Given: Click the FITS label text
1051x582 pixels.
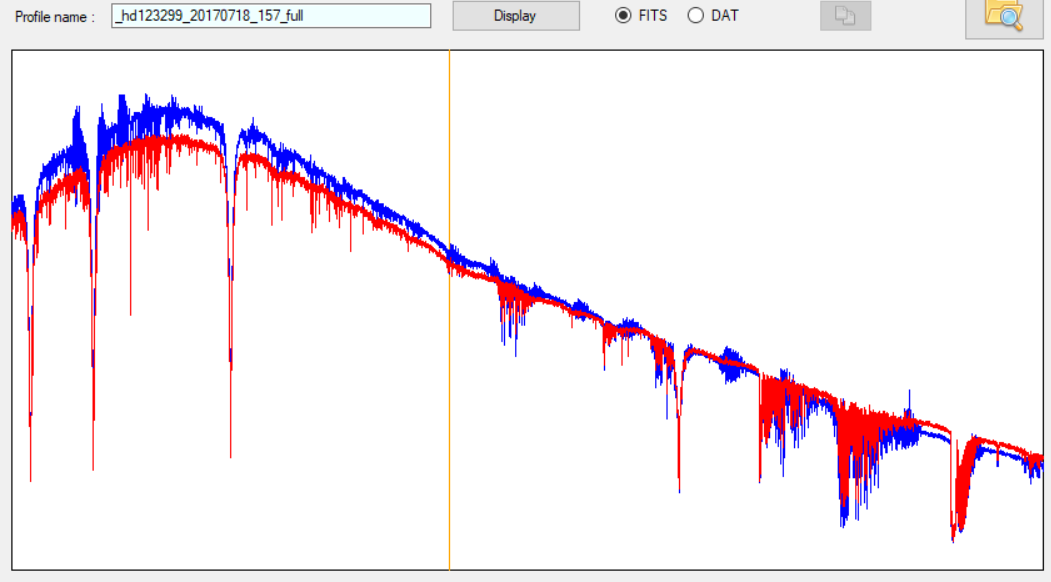Looking at the screenshot, I should coord(652,16).
